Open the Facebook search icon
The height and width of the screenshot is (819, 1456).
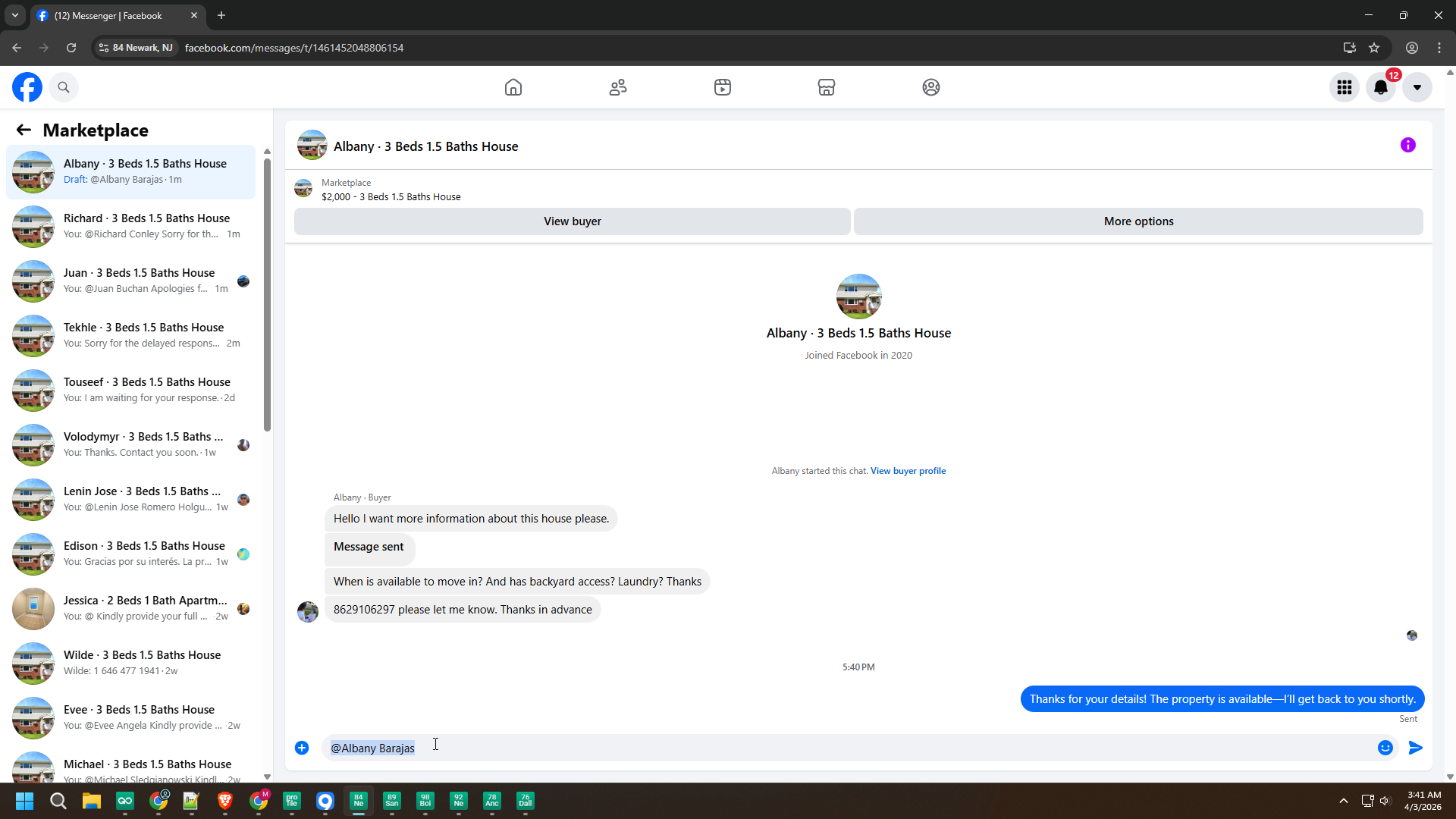click(64, 87)
